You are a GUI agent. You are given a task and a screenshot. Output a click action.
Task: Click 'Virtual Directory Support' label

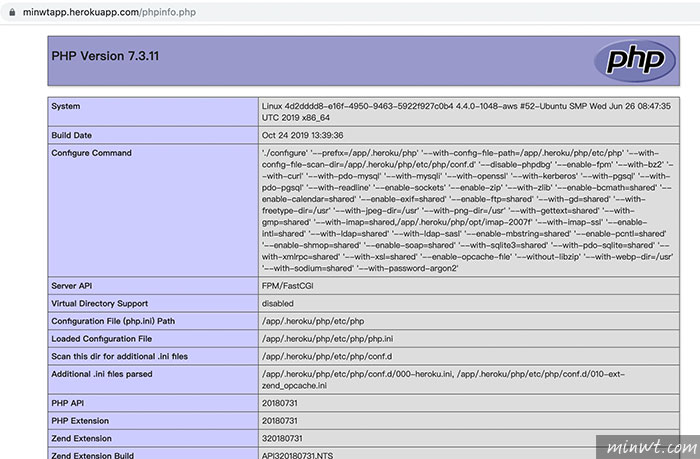(x=100, y=304)
